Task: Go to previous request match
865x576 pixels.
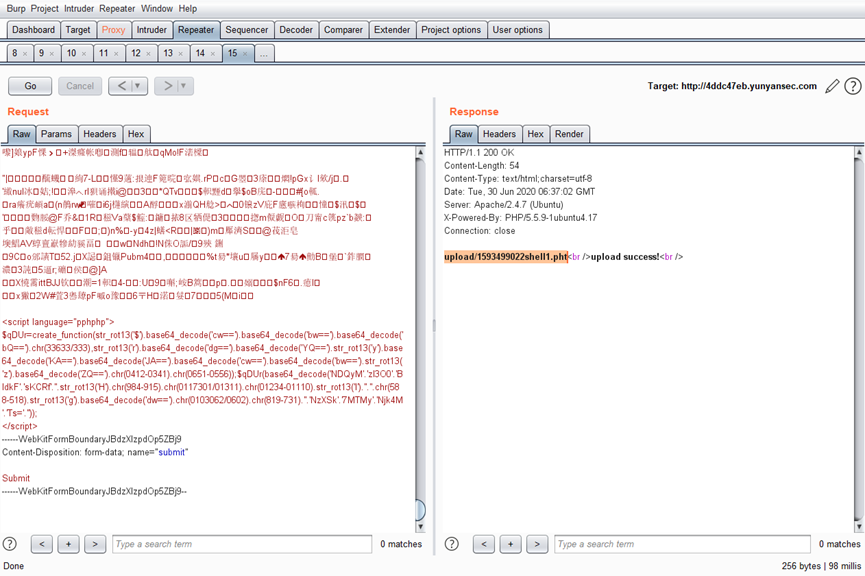Action: (42, 544)
